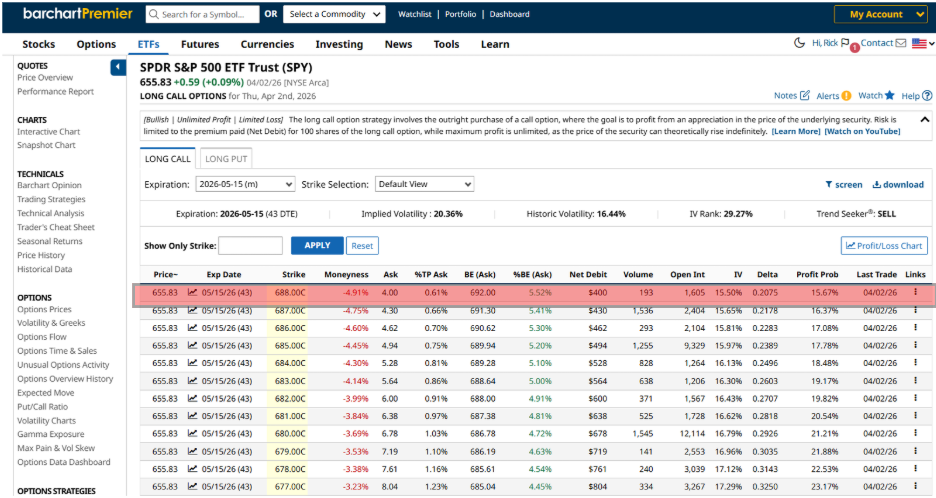Click the notifications flag icon beside Hi, Rick
936x498 pixels.
(x=846, y=44)
